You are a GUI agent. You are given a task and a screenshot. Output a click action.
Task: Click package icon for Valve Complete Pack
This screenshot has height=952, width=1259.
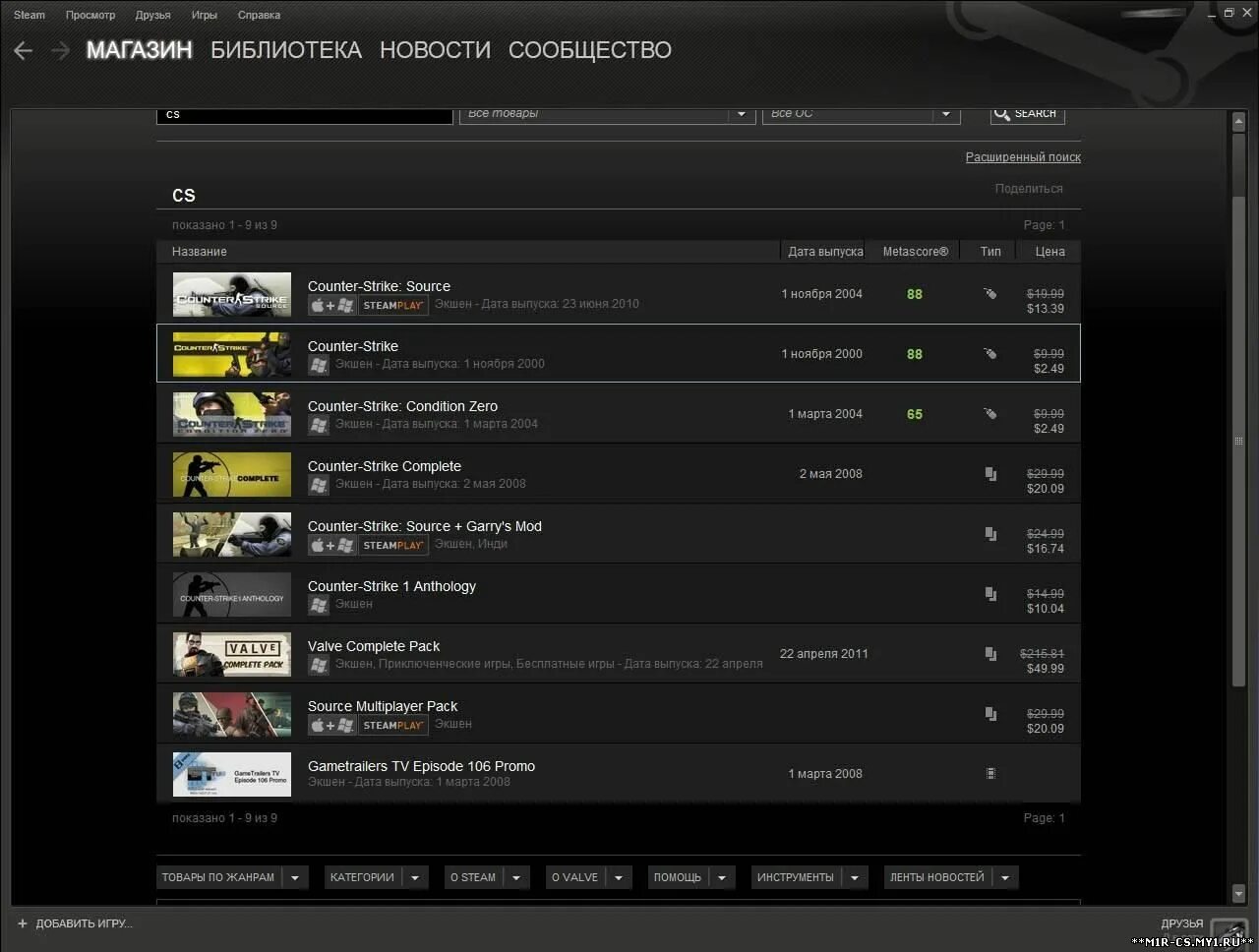(990, 654)
